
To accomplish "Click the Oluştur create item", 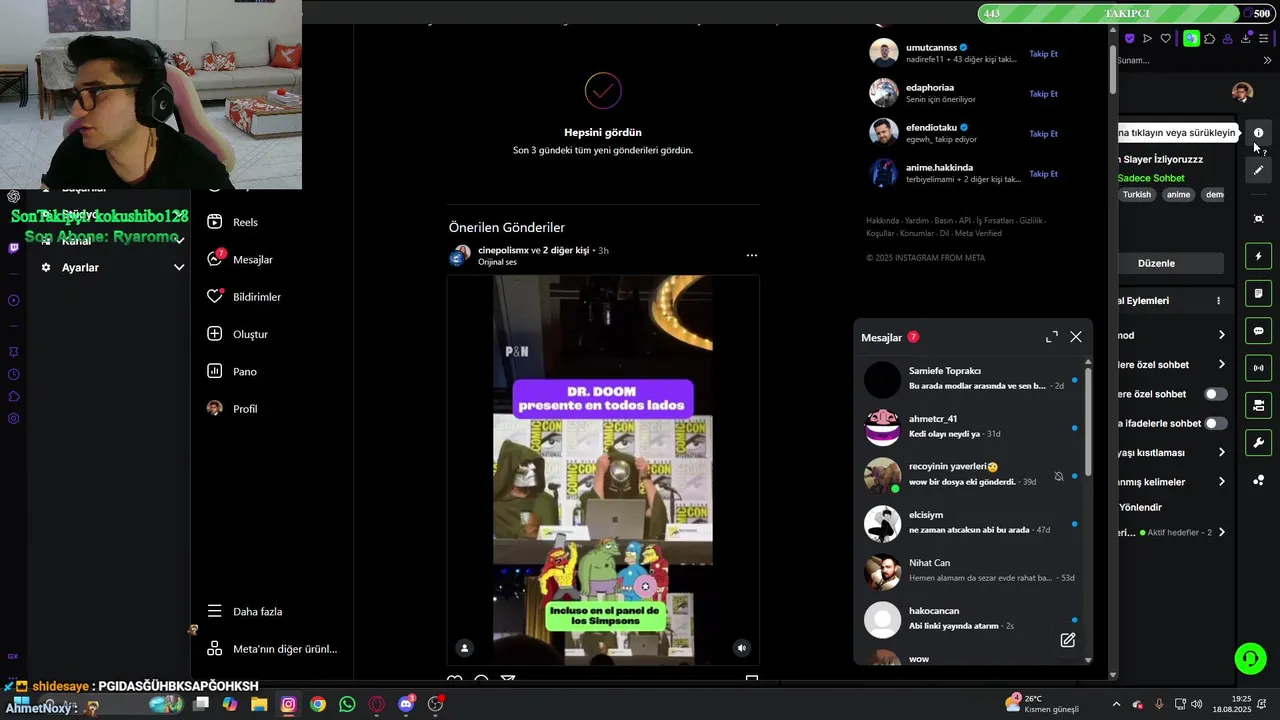I will tap(237, 334).
